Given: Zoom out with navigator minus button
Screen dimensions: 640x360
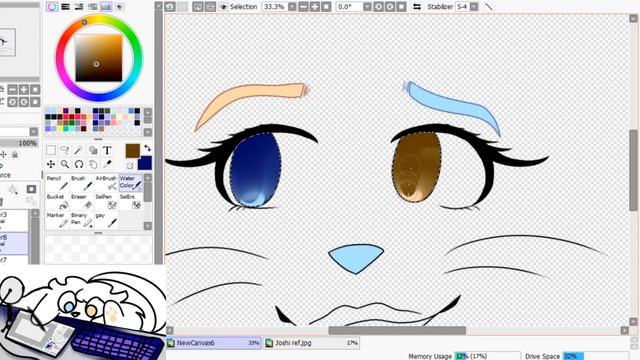Looking at the screenshot, I should coord(12,89).
